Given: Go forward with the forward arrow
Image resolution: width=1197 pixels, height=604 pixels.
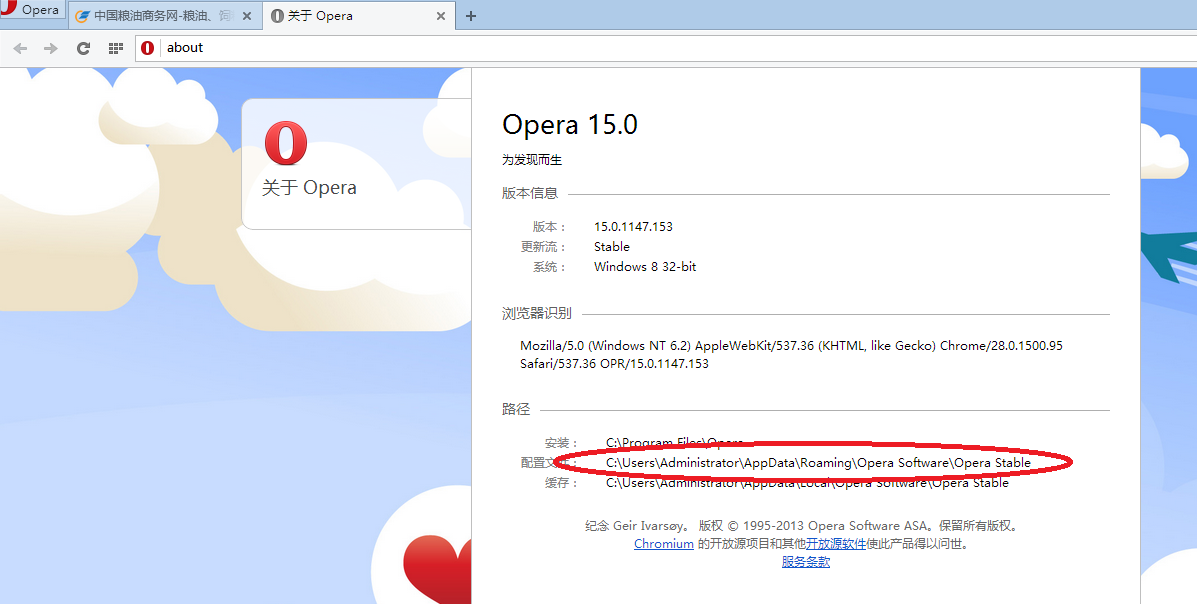Looking at the screenshot, I should [x=51, y=48].
